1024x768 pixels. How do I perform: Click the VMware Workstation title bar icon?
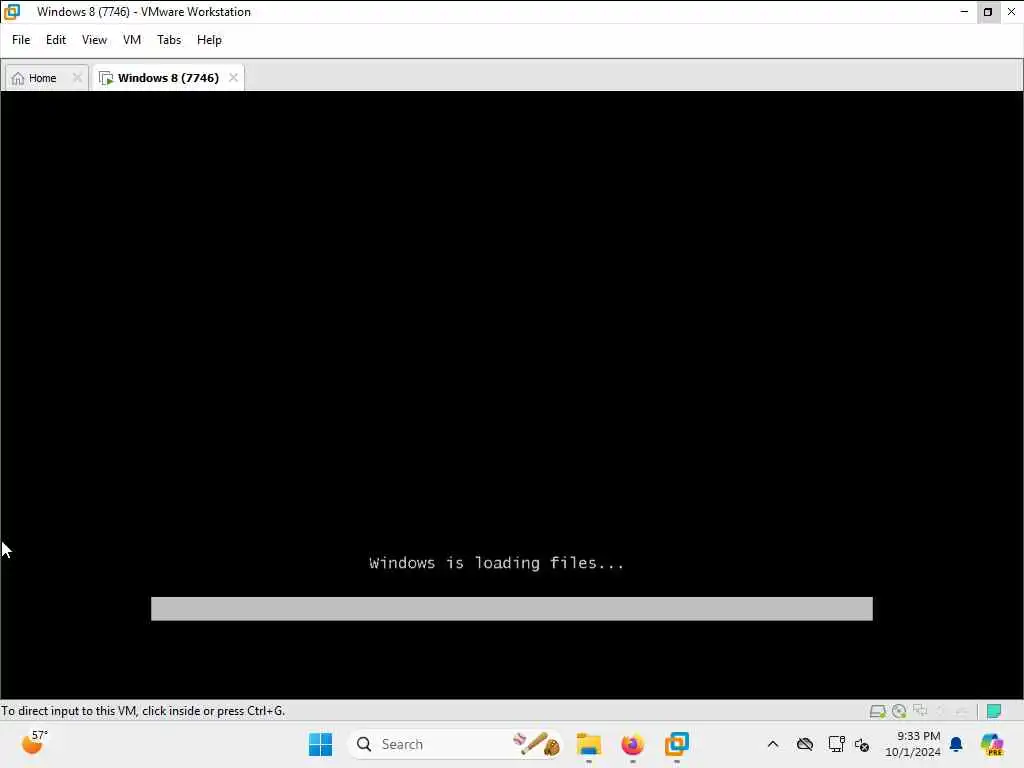pos(12,12)
